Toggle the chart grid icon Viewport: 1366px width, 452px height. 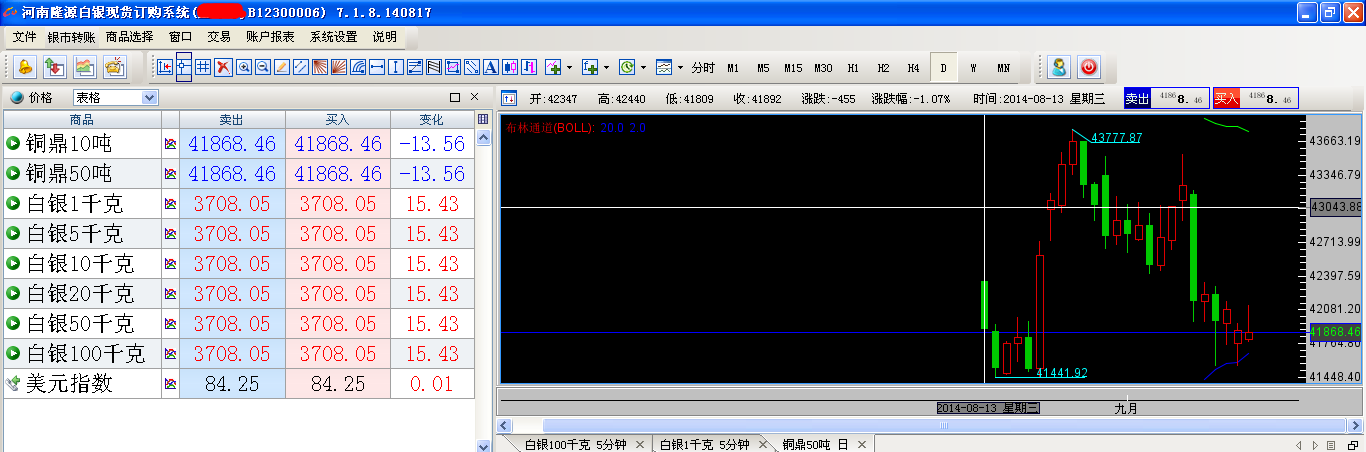tap(203, 68)
